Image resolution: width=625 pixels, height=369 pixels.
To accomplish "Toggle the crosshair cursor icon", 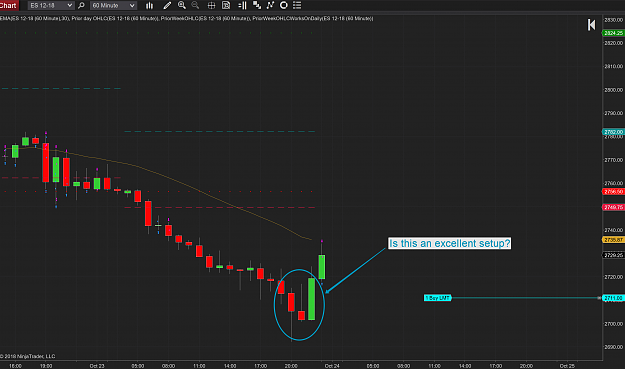I will pyautogui.click(x=212, y=5).
